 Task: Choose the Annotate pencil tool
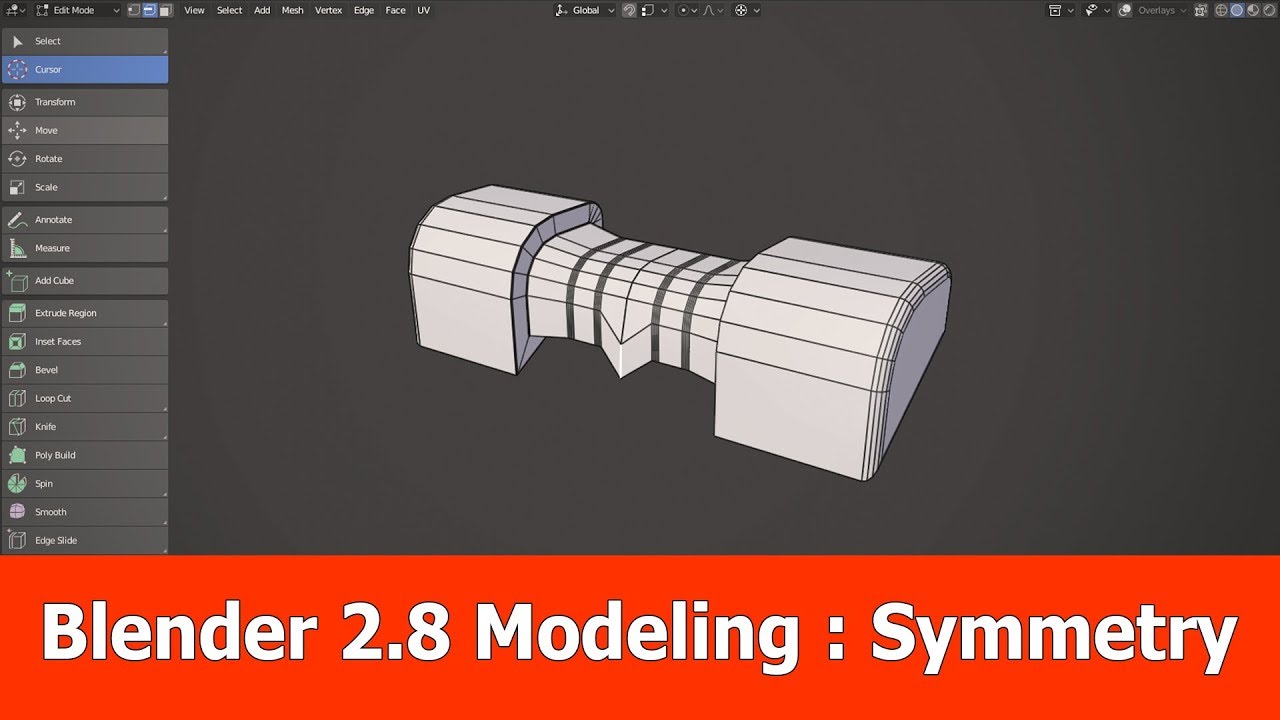[x=85, y=220]
